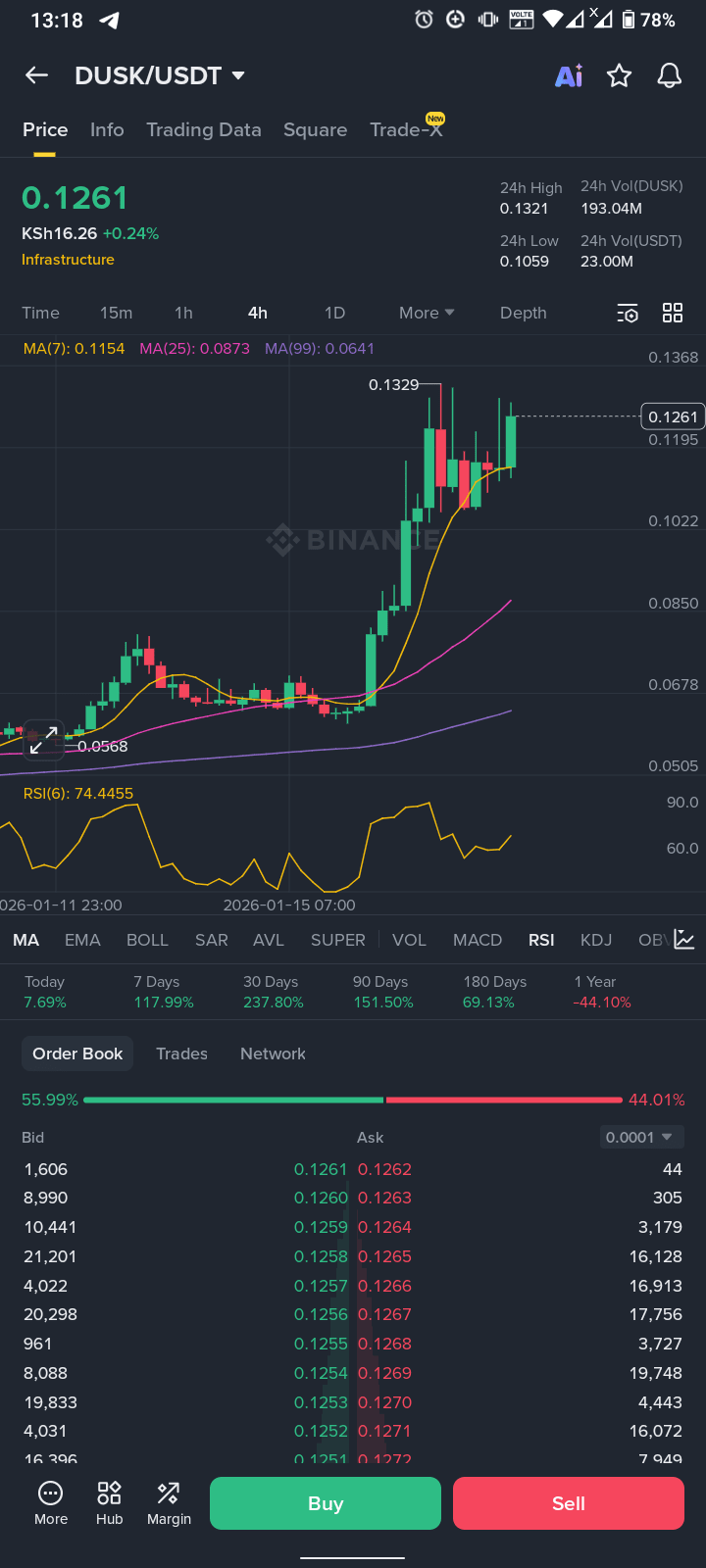
Task: Select the Network tab
Action: click(273, 1053)
